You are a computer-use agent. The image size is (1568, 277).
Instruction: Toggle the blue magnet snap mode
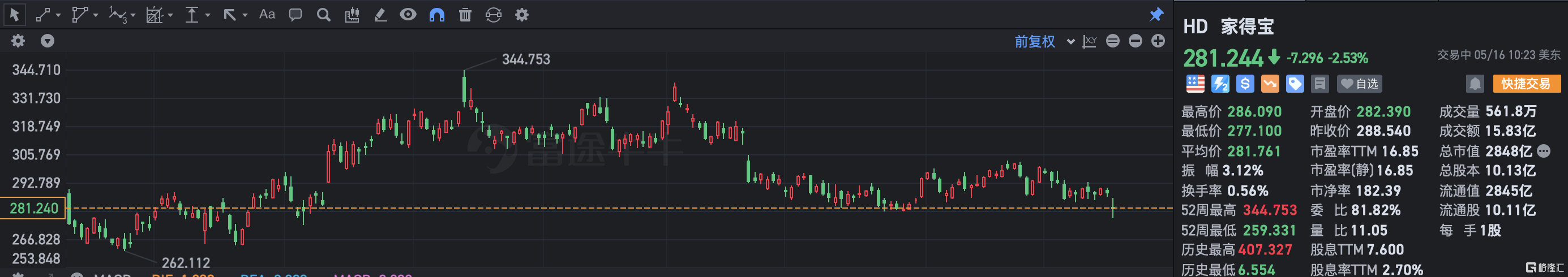[x=436, y=15]
